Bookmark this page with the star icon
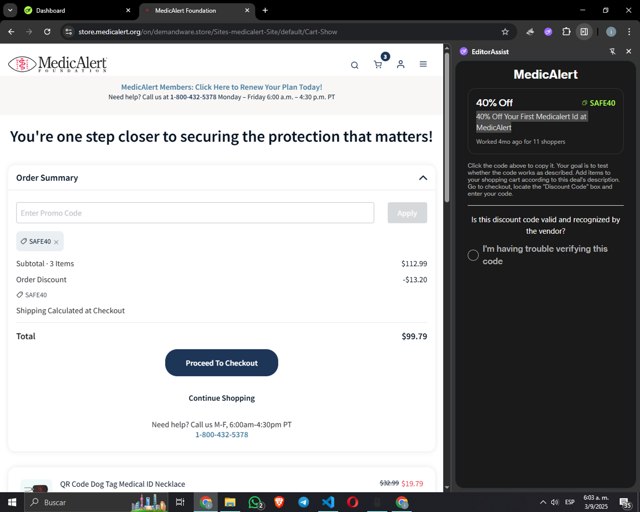The height and width of the screenshot is (512, 640). point(505,32)
